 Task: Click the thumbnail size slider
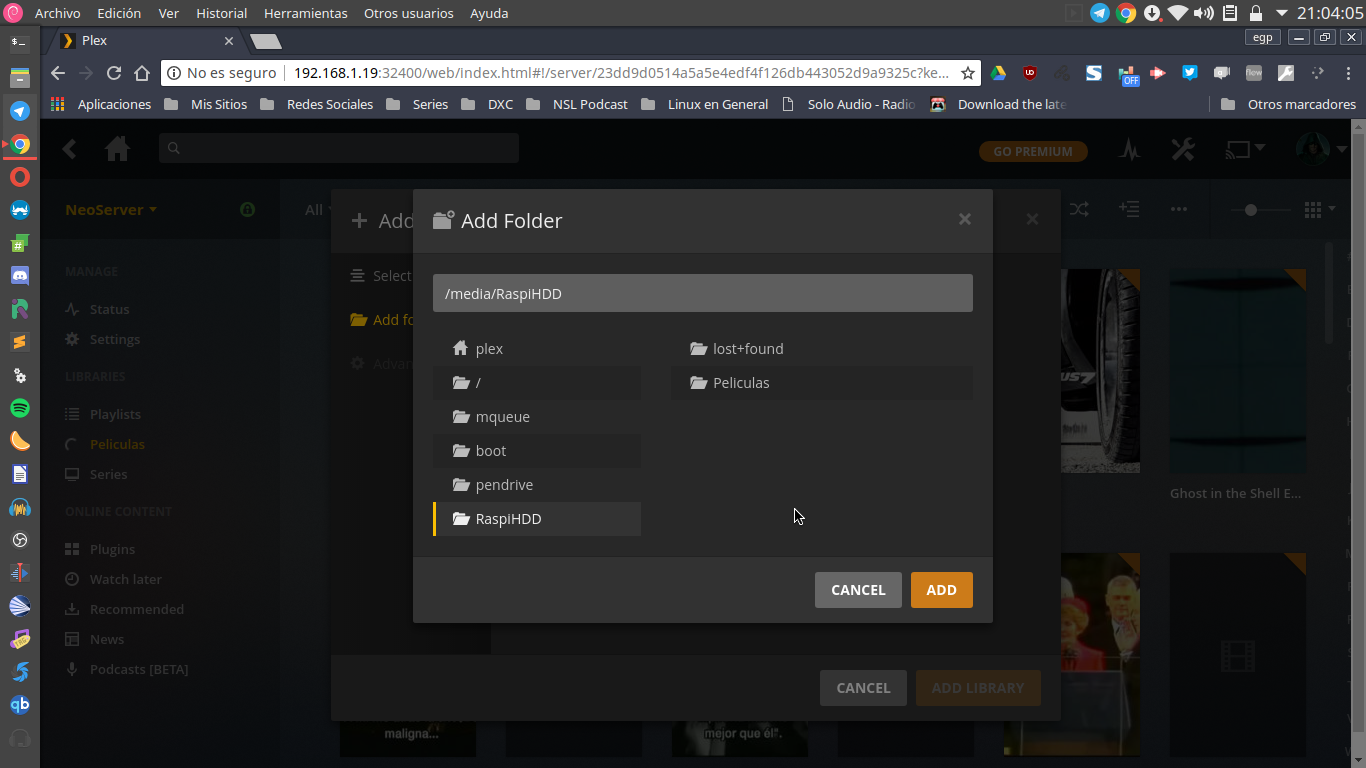click(x=1251, y=210)
